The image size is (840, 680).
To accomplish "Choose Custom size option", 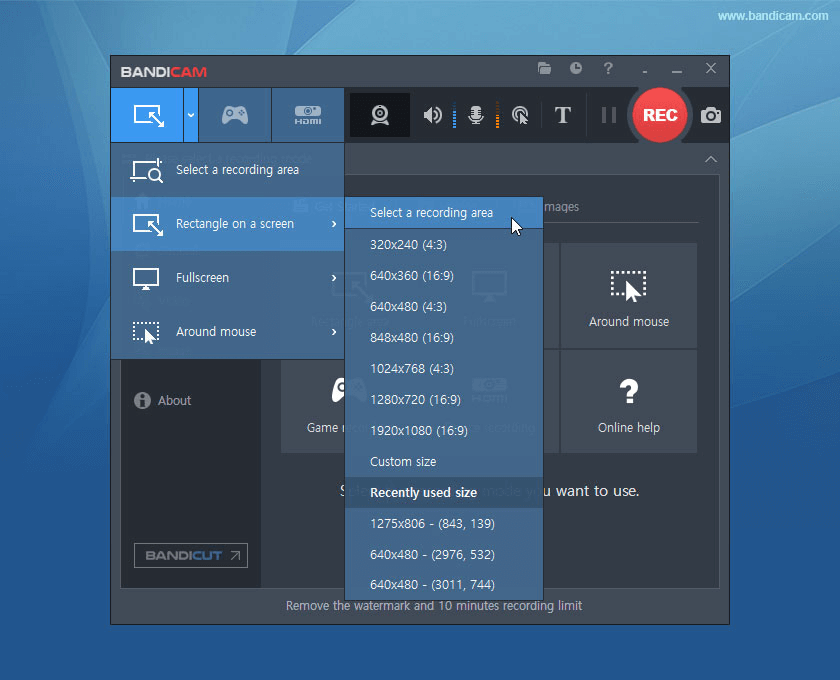I will 444,462.
